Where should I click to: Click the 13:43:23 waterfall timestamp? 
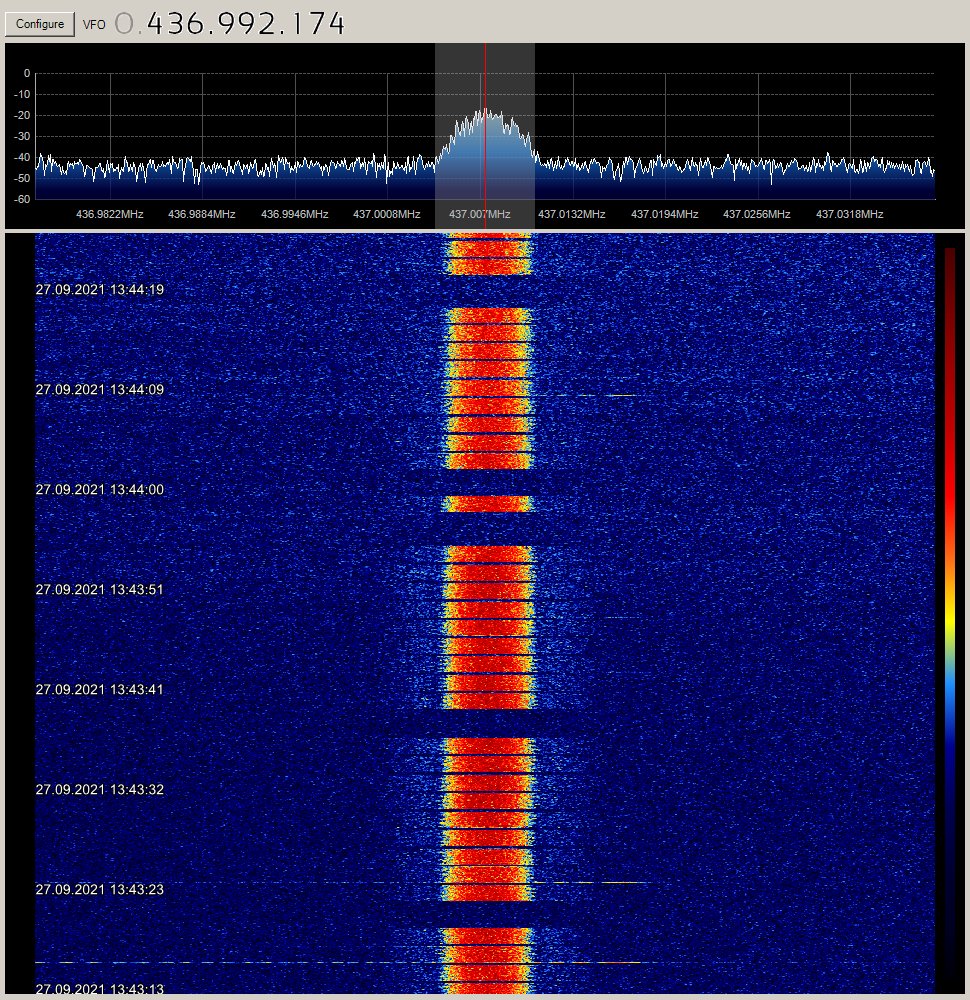(99, 890)
